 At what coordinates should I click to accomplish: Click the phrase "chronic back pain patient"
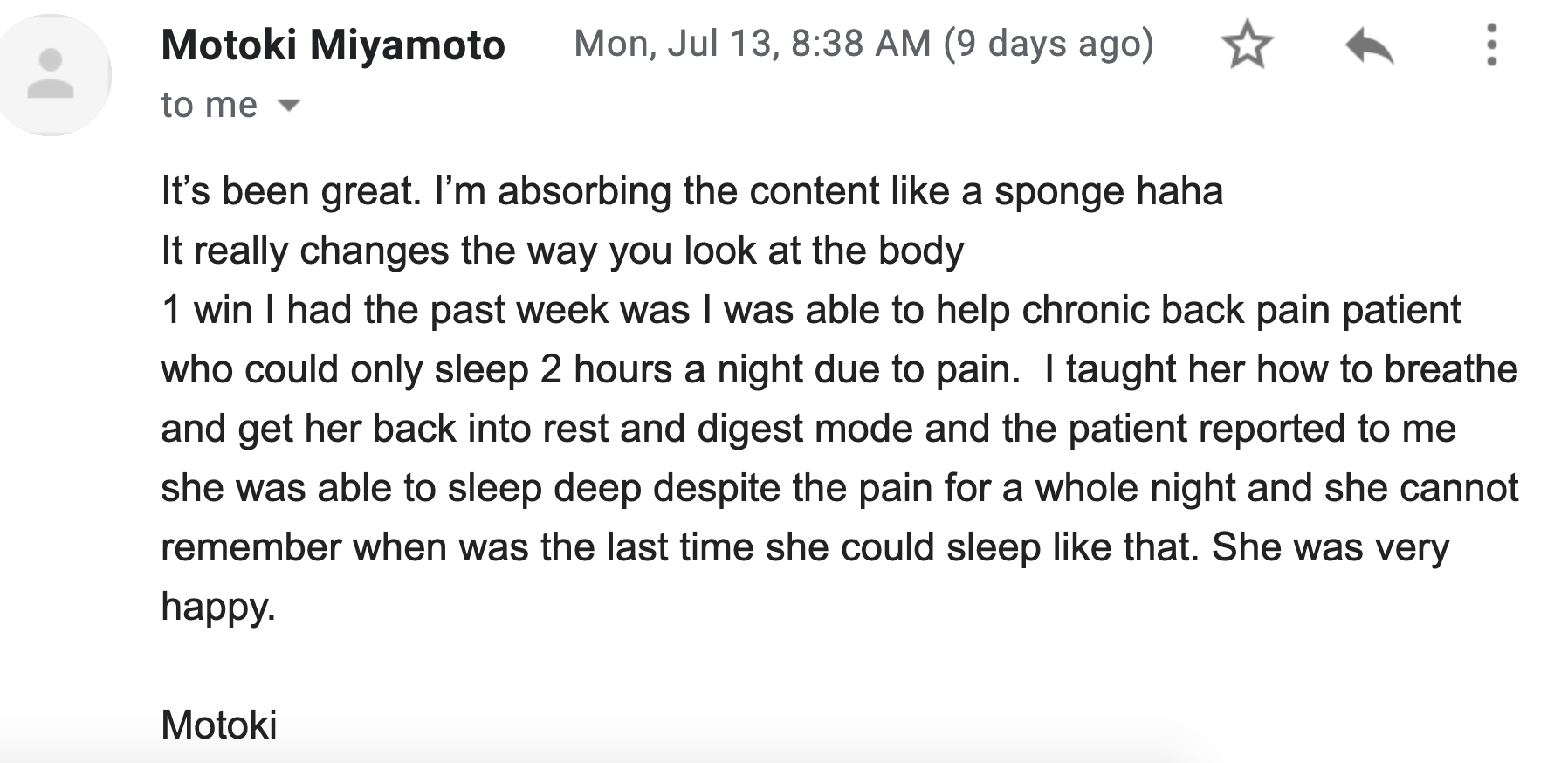[x=1241, y=311]
